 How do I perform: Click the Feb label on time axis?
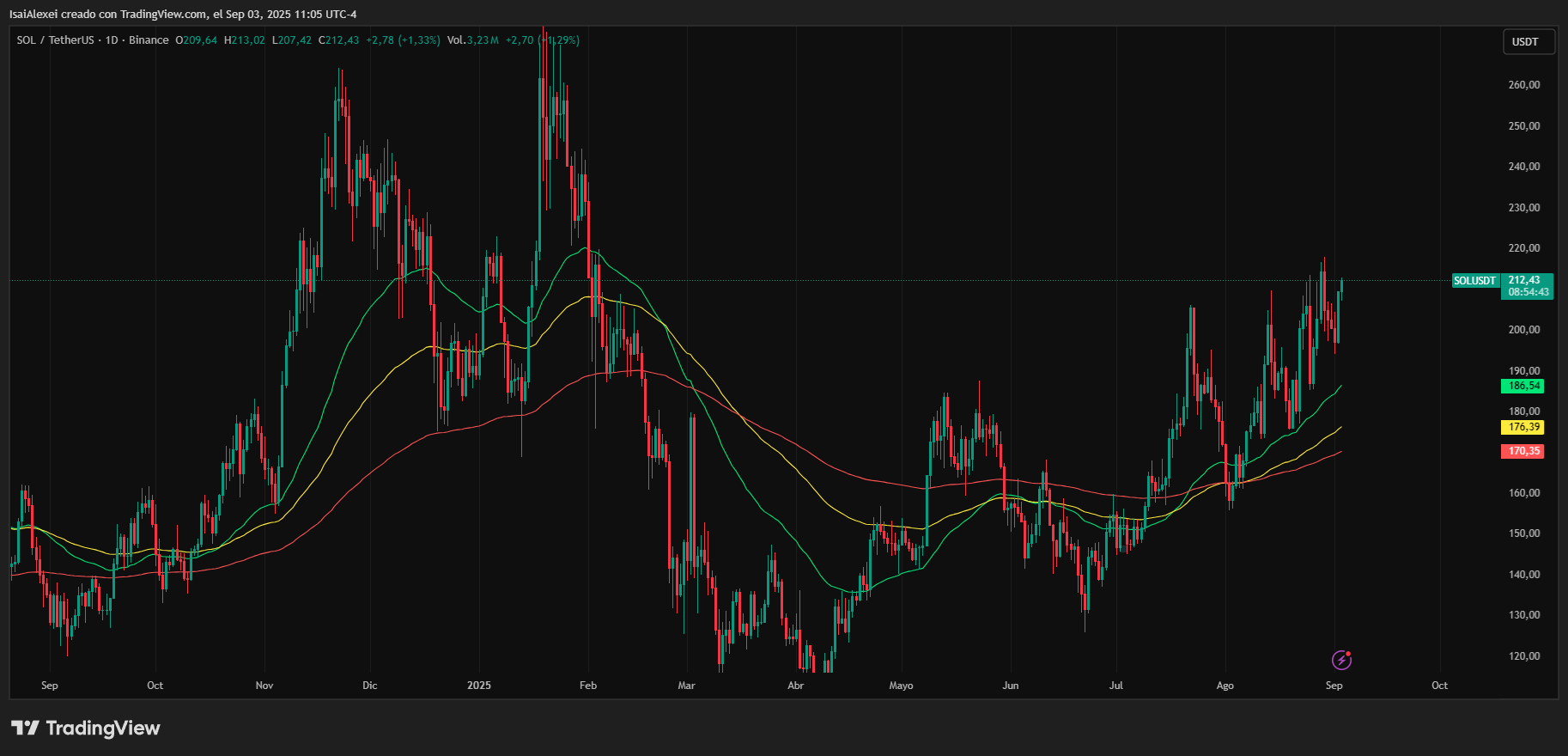coord(588,686)
